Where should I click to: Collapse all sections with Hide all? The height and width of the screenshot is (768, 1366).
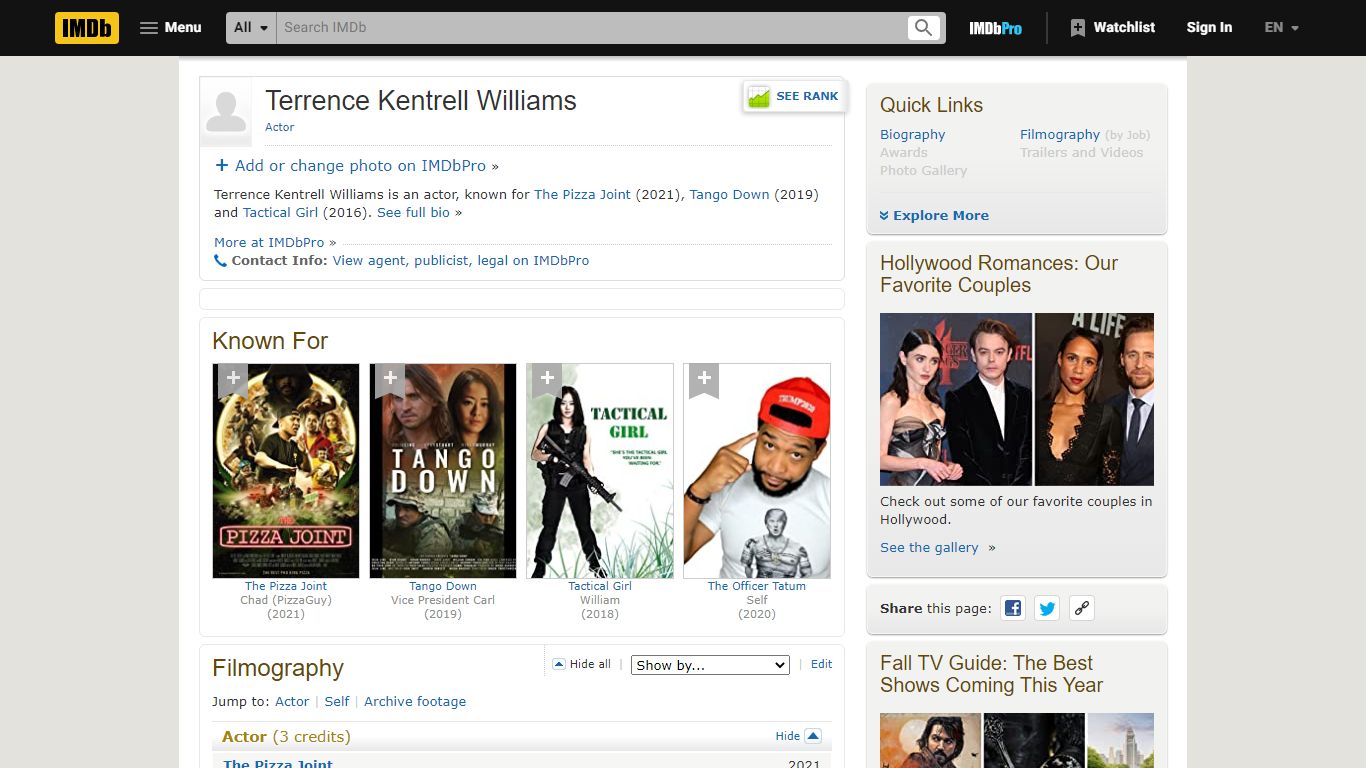coord(581,664)
